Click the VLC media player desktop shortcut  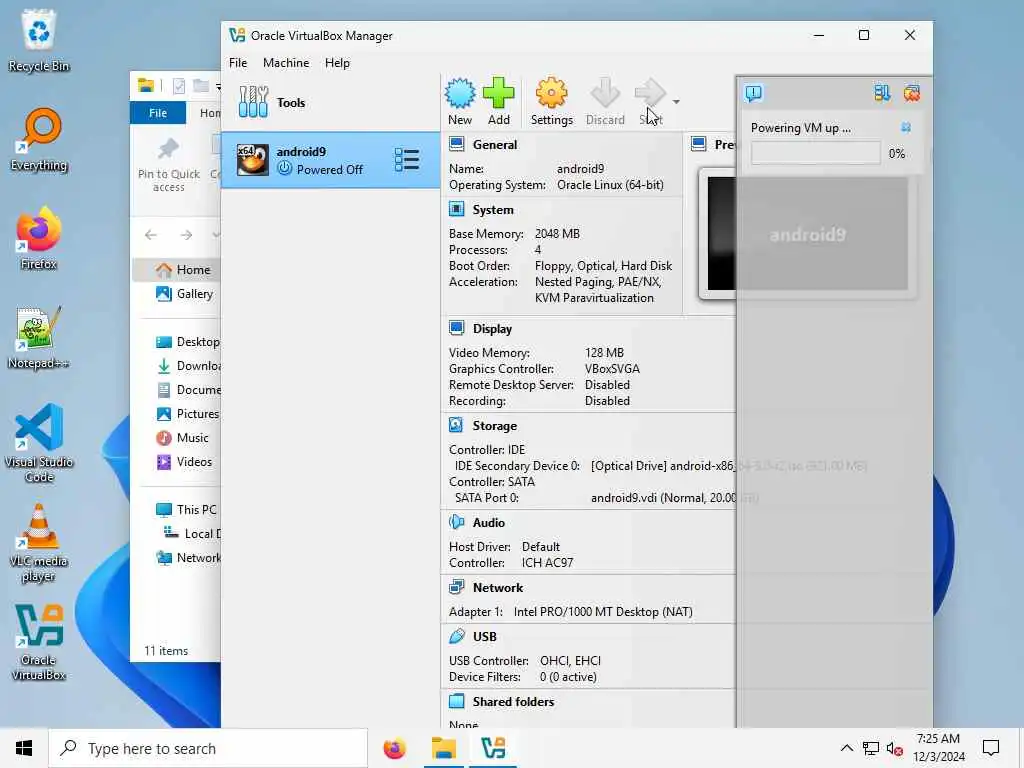pos(39,543)
